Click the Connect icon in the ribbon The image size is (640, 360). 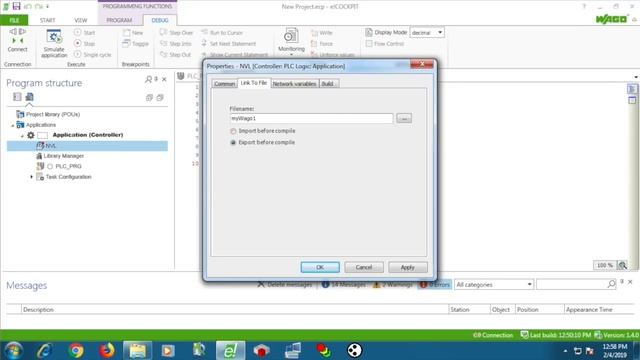[17, 40]
